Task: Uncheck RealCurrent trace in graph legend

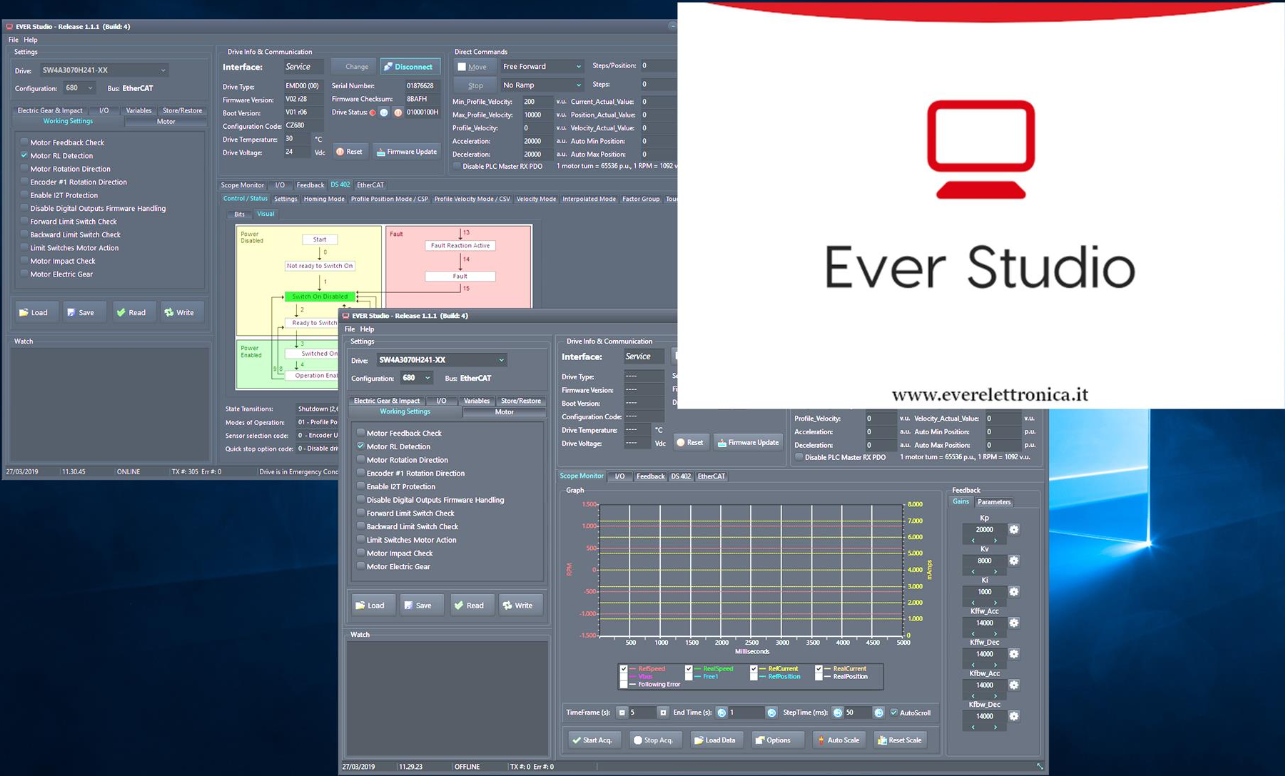Action: 818,669
